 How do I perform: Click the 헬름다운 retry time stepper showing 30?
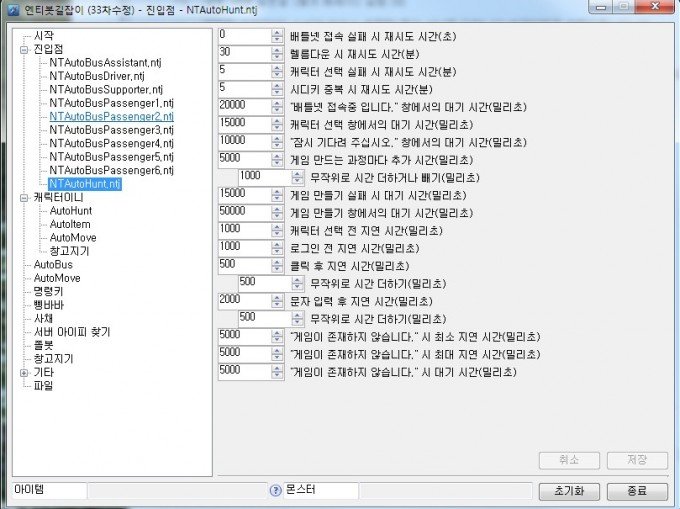click(x=277, y=53)
